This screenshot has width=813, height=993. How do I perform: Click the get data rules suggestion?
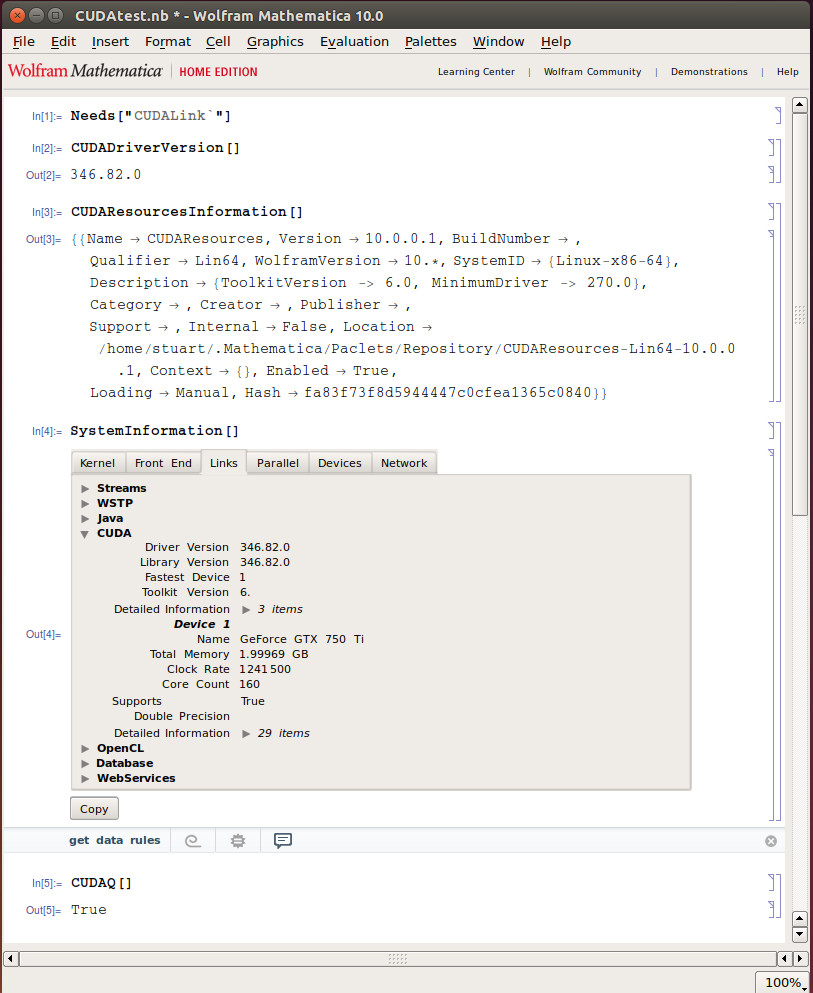[115, 840]
